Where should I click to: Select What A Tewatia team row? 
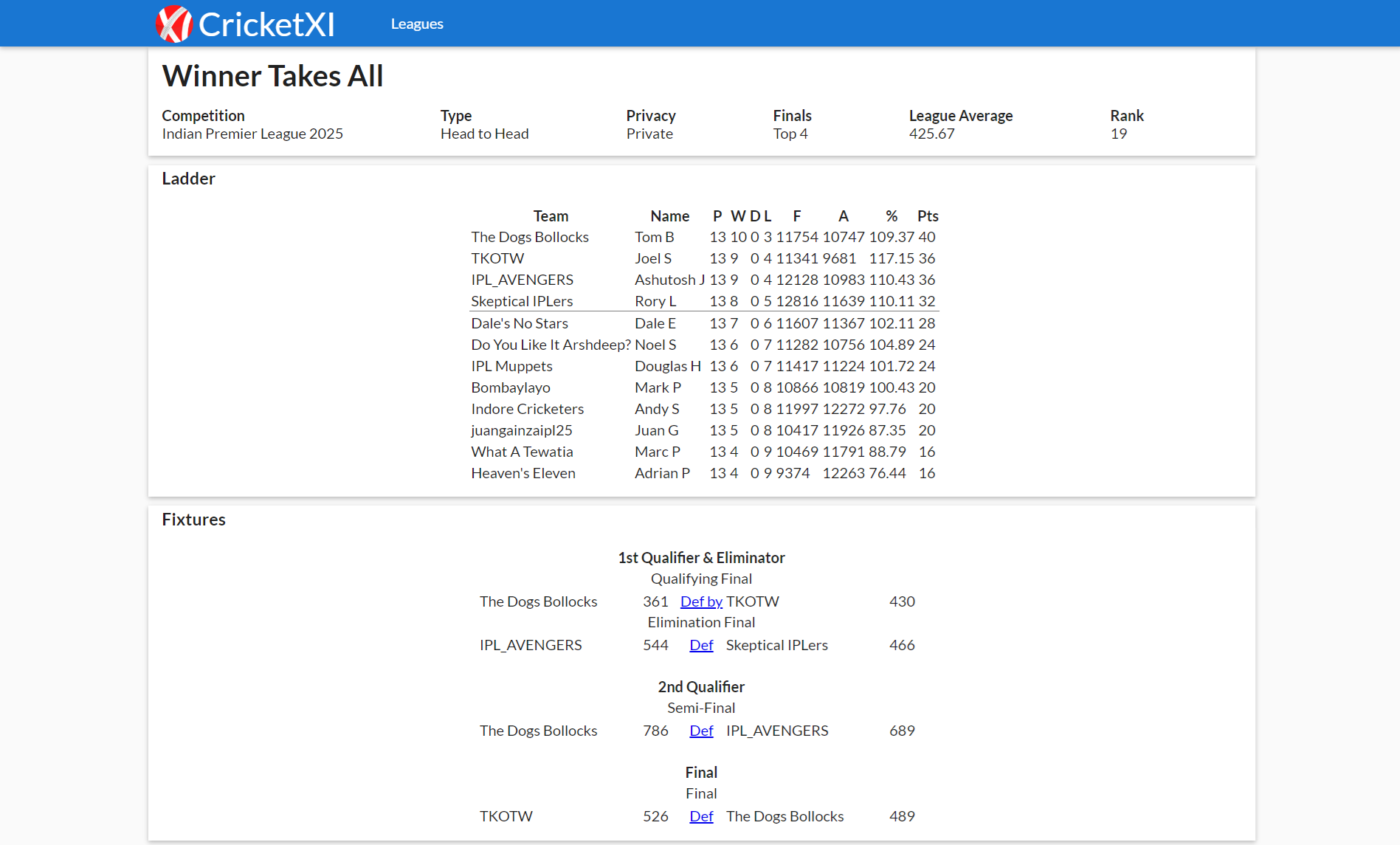703,452
